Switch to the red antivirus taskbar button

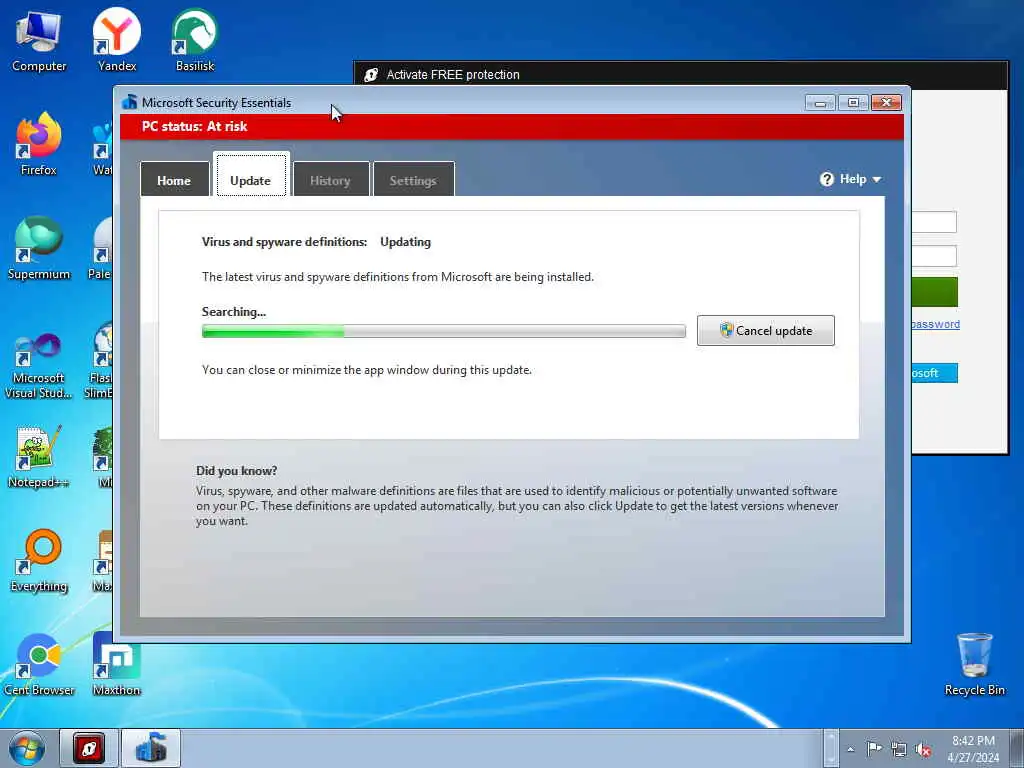[89, 748]
